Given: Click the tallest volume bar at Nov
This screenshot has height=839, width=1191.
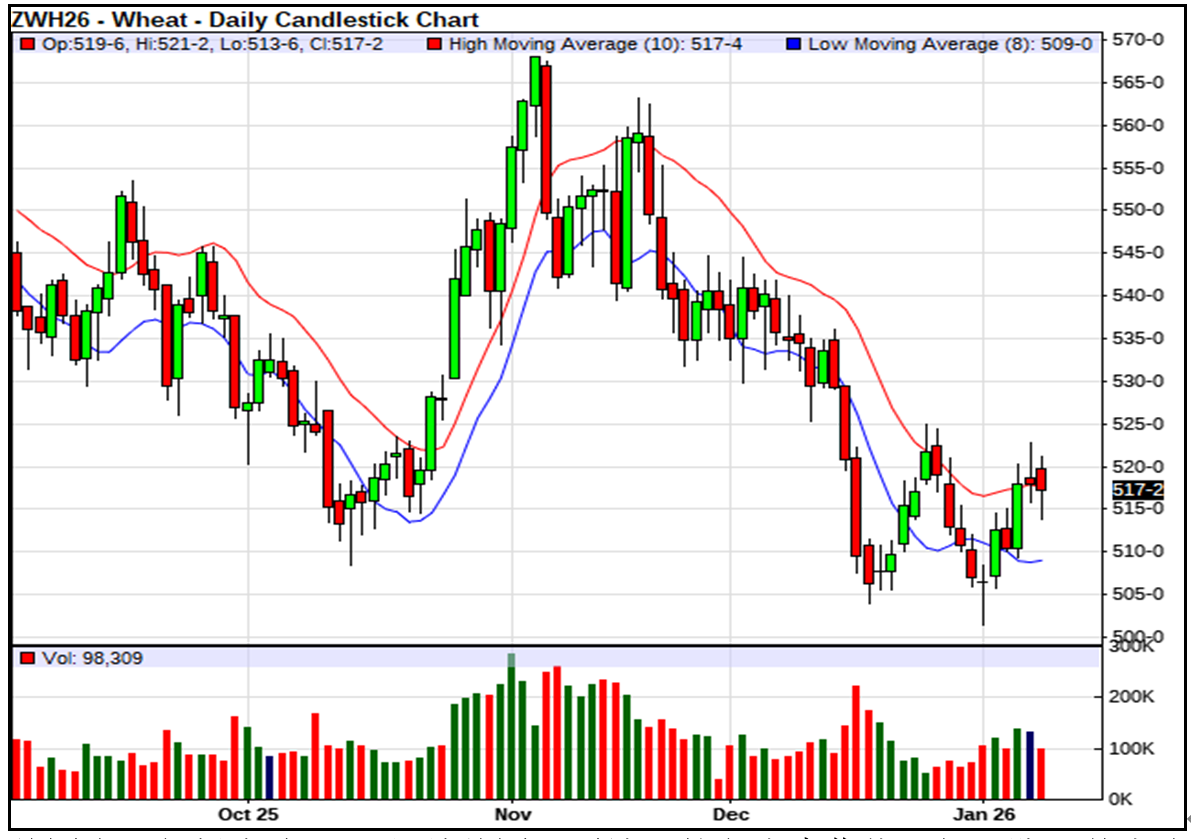Looking at the screenshot, I should coord(511,730).
